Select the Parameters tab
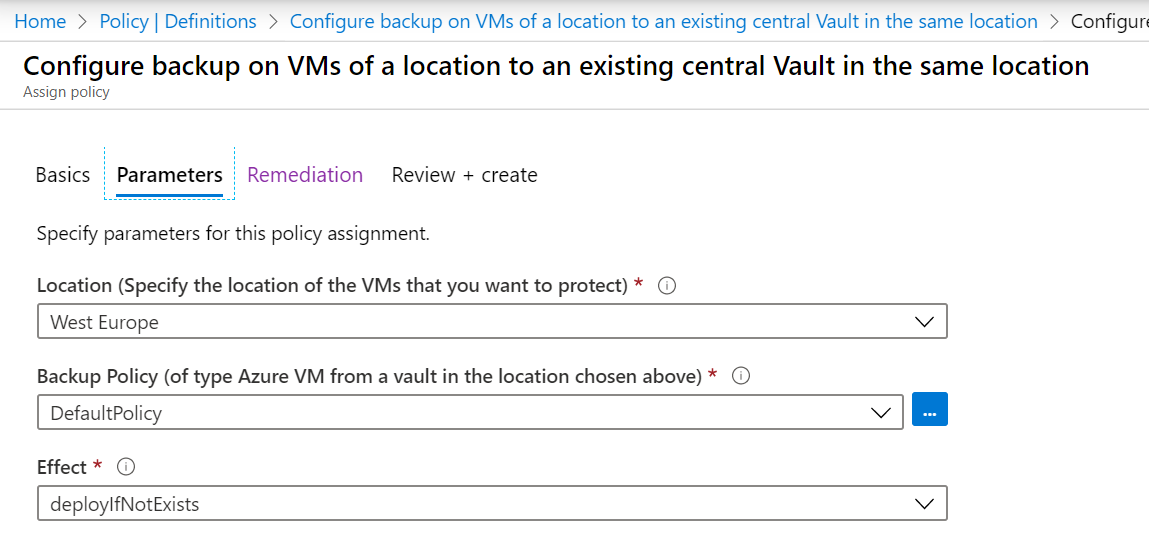 click(170, 175)
